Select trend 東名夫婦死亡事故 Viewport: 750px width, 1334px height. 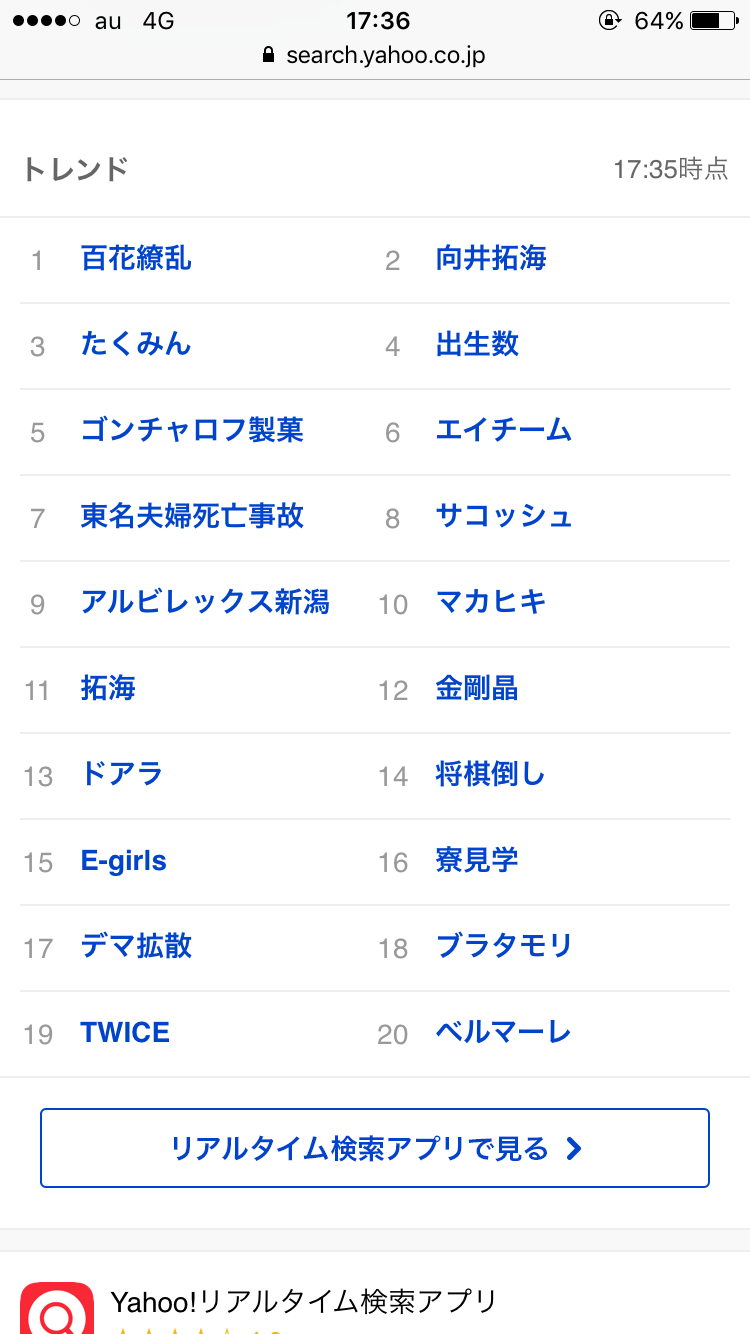[x=192, y=517]
